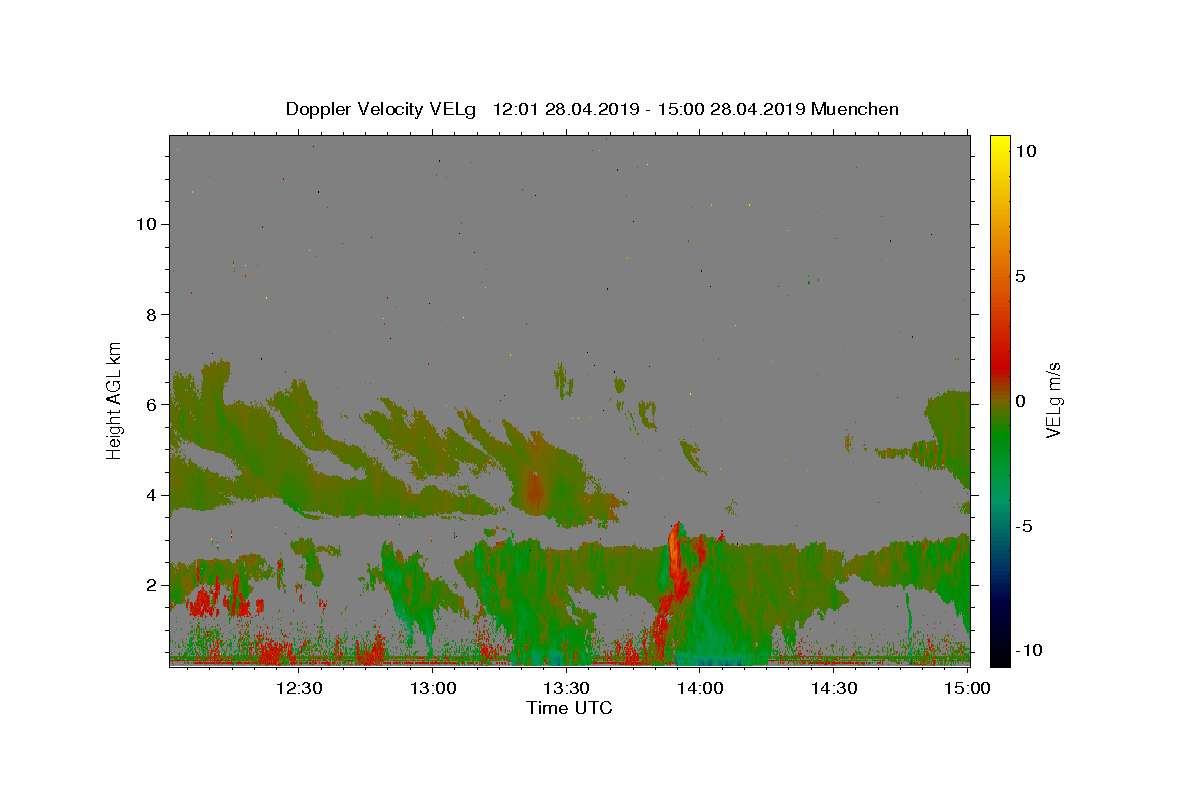Click the height axis label 6
Screen dimensions: 1200x800
pyautogui.click(x=154, y=405)
